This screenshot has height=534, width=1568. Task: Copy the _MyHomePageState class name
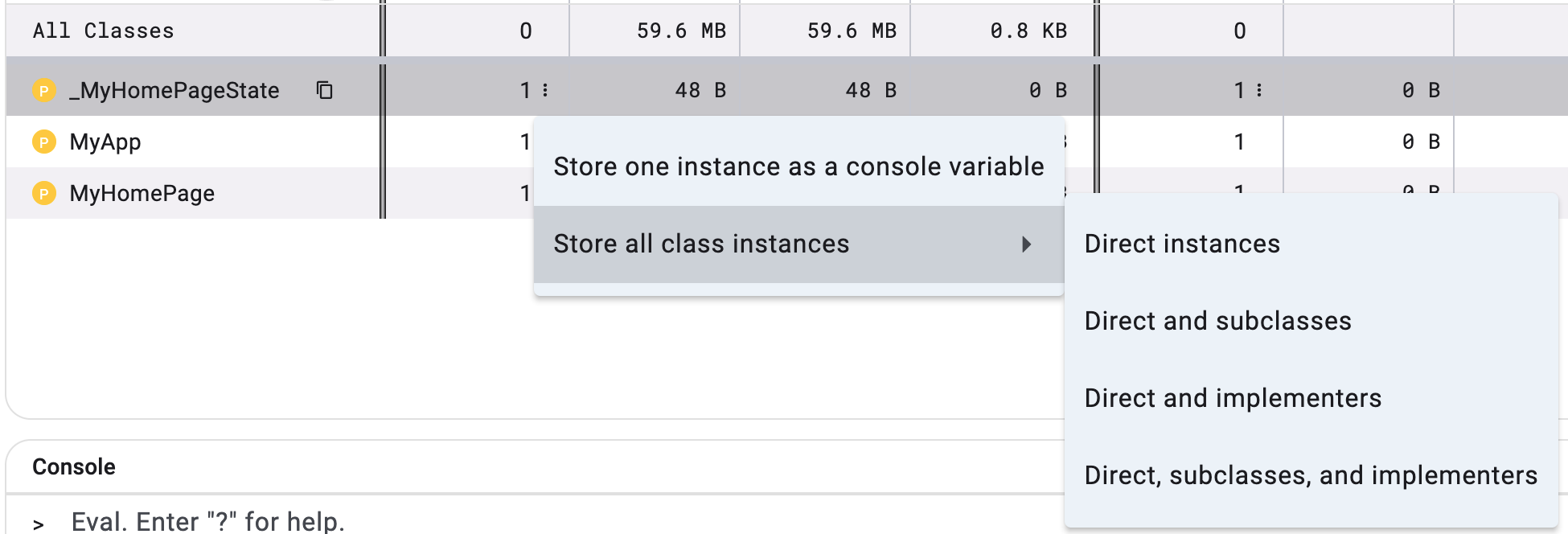tap(324, 90)
